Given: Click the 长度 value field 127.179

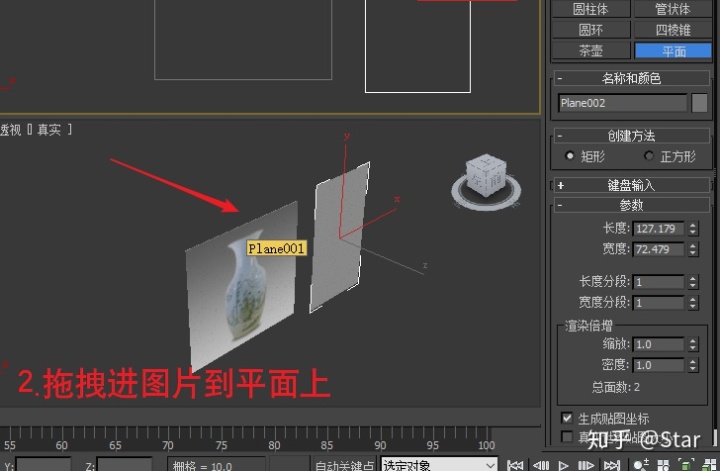Looking at the screenshot, I should click(x=658, y=228).
